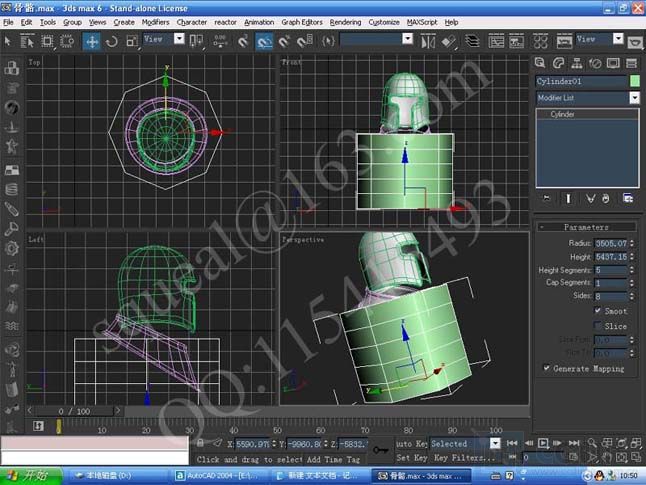Toggle the Smooth checkbox
646x485 pixels.
[x=597, y=310]
